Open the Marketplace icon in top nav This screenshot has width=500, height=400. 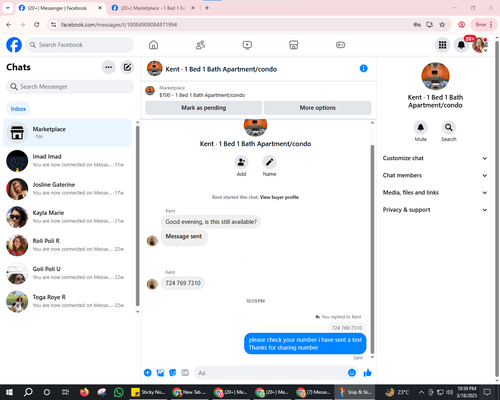(x=294, y=45)
